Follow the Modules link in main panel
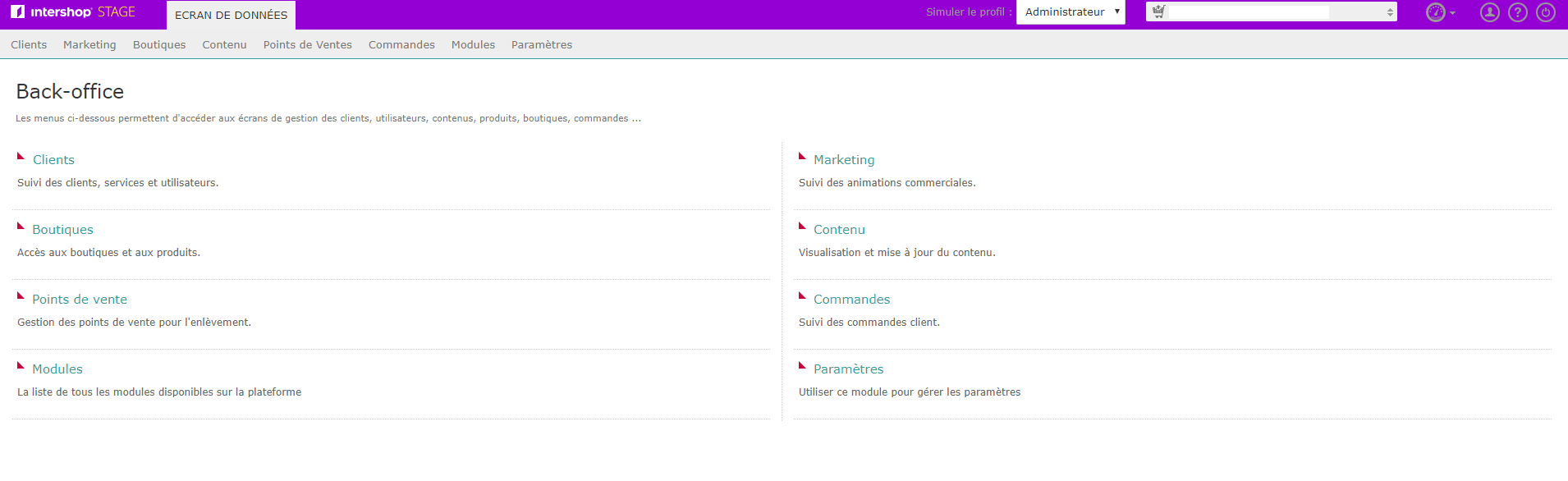Viewport: 1568px width, 481px height. pyautogui.click(x=57, y=369)
